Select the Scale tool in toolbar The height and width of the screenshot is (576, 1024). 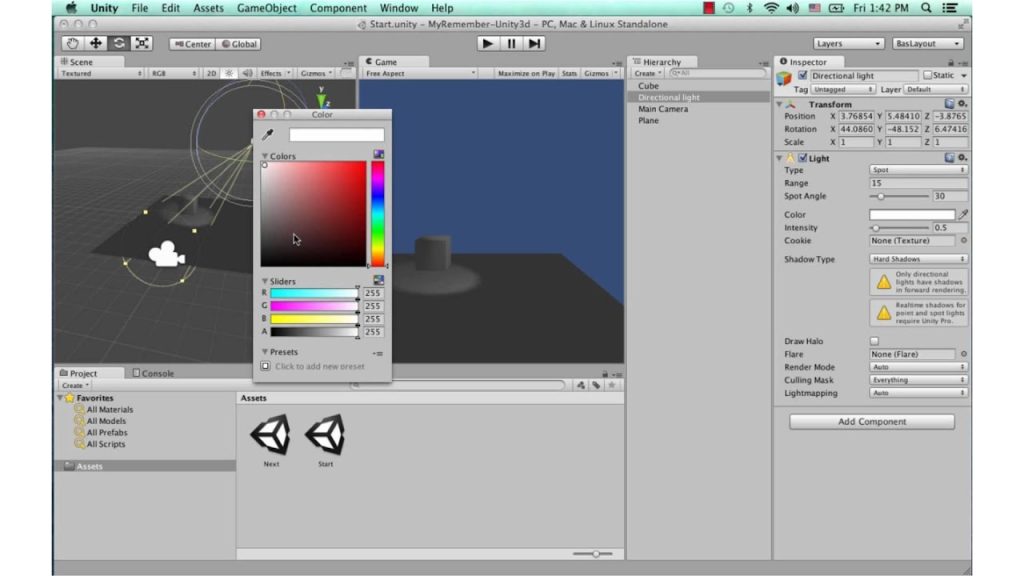tap(142, 43)
